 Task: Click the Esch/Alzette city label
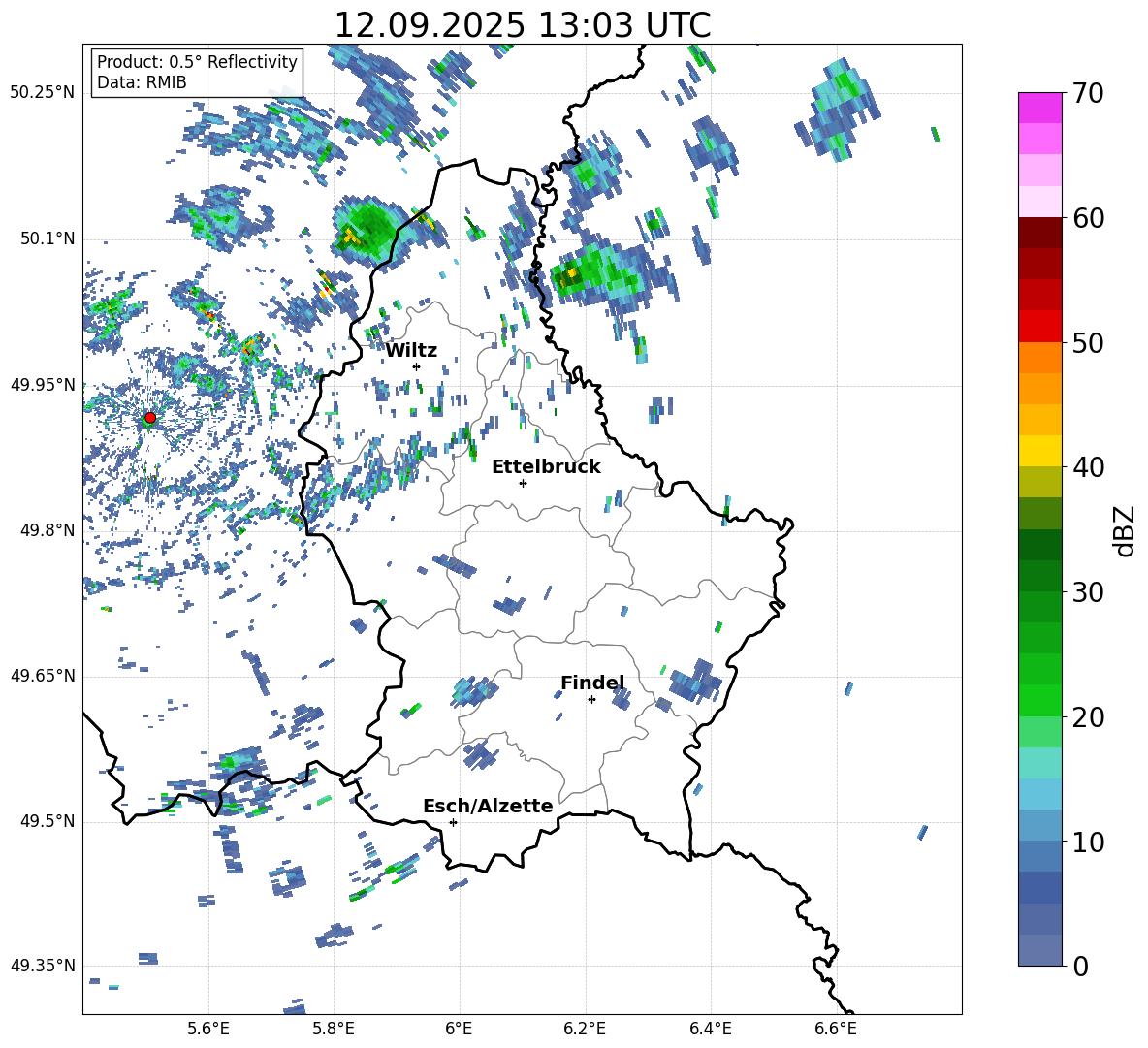(488, 806)
